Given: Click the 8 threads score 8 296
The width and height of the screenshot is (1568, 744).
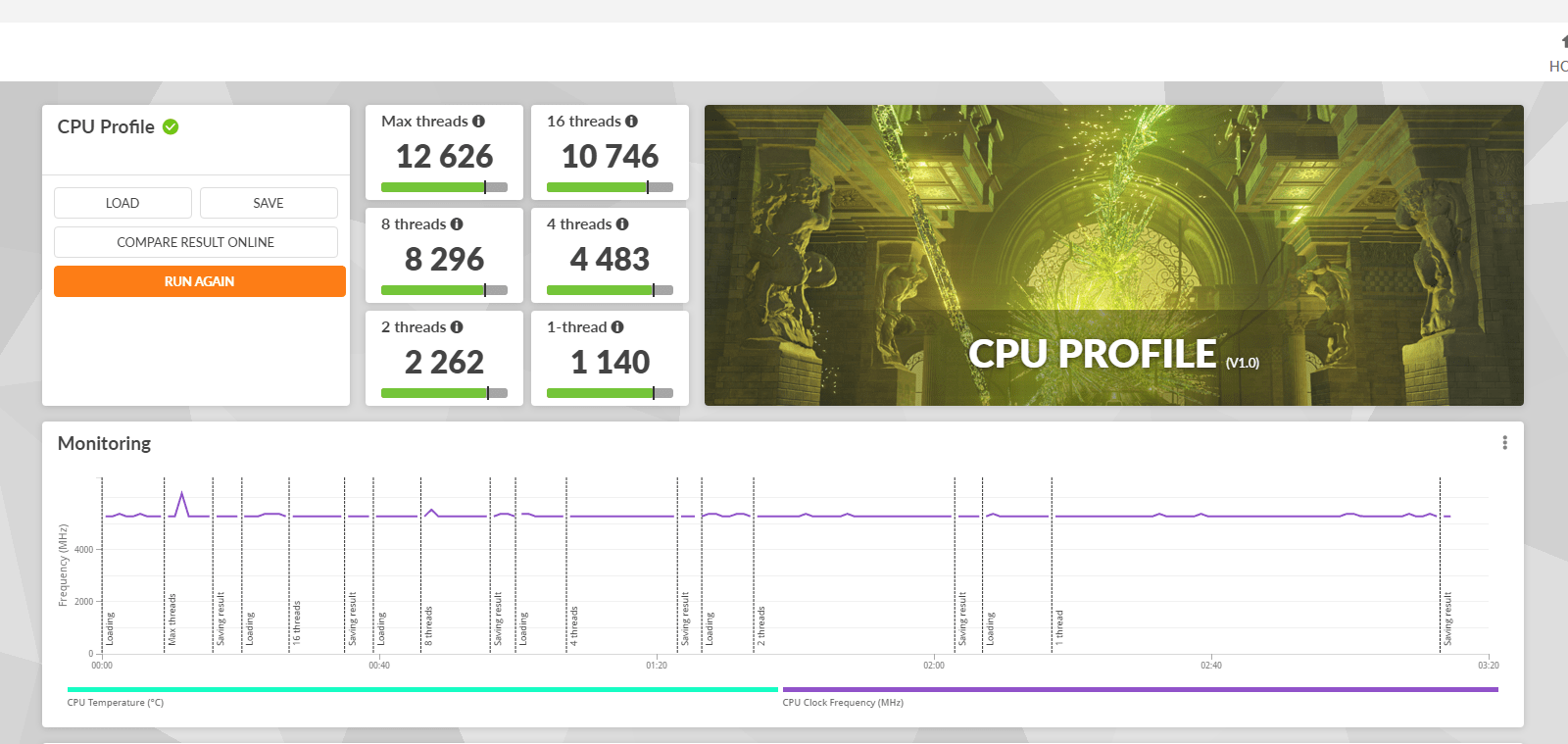Looking at the screenshot, I should (x=444, y=259).
